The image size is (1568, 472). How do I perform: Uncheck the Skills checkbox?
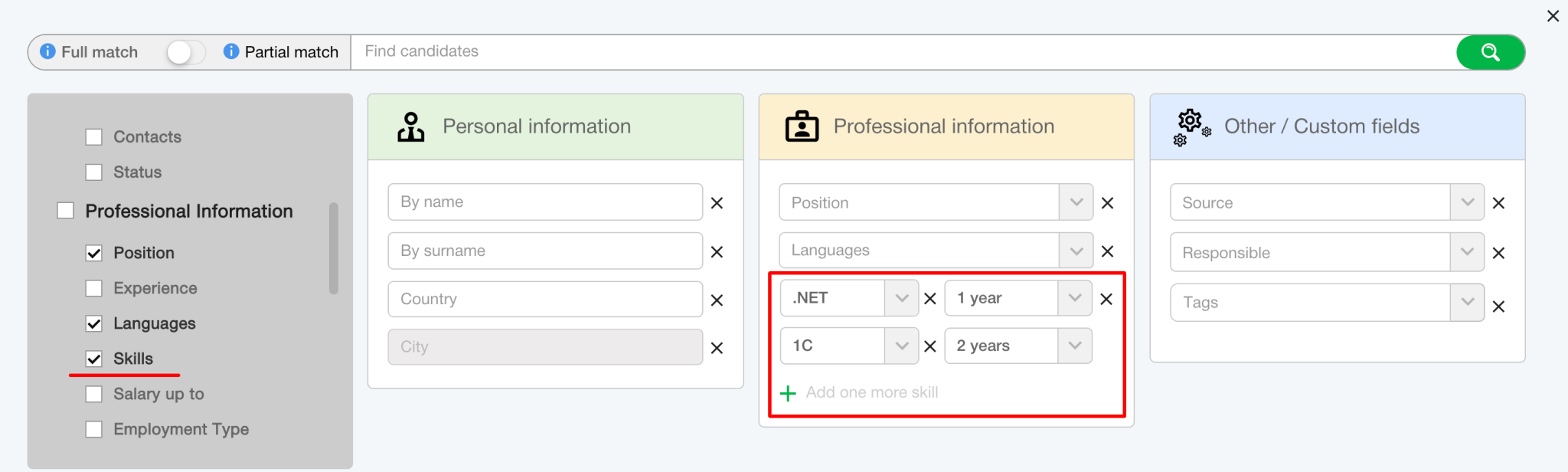[94, 359]
